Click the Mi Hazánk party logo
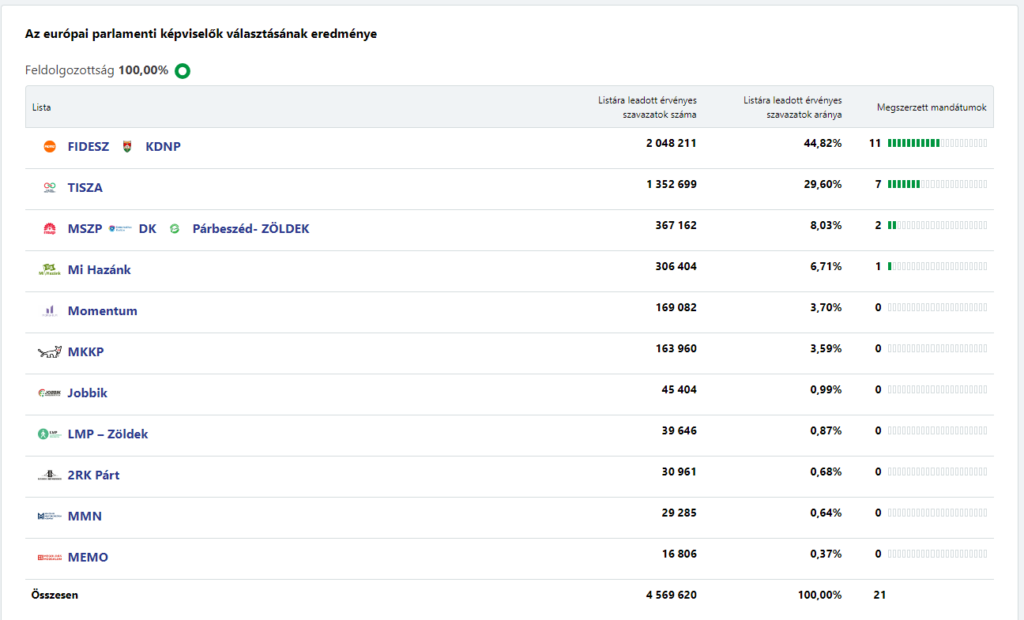The image size is (1024, 620). point(50,270)
